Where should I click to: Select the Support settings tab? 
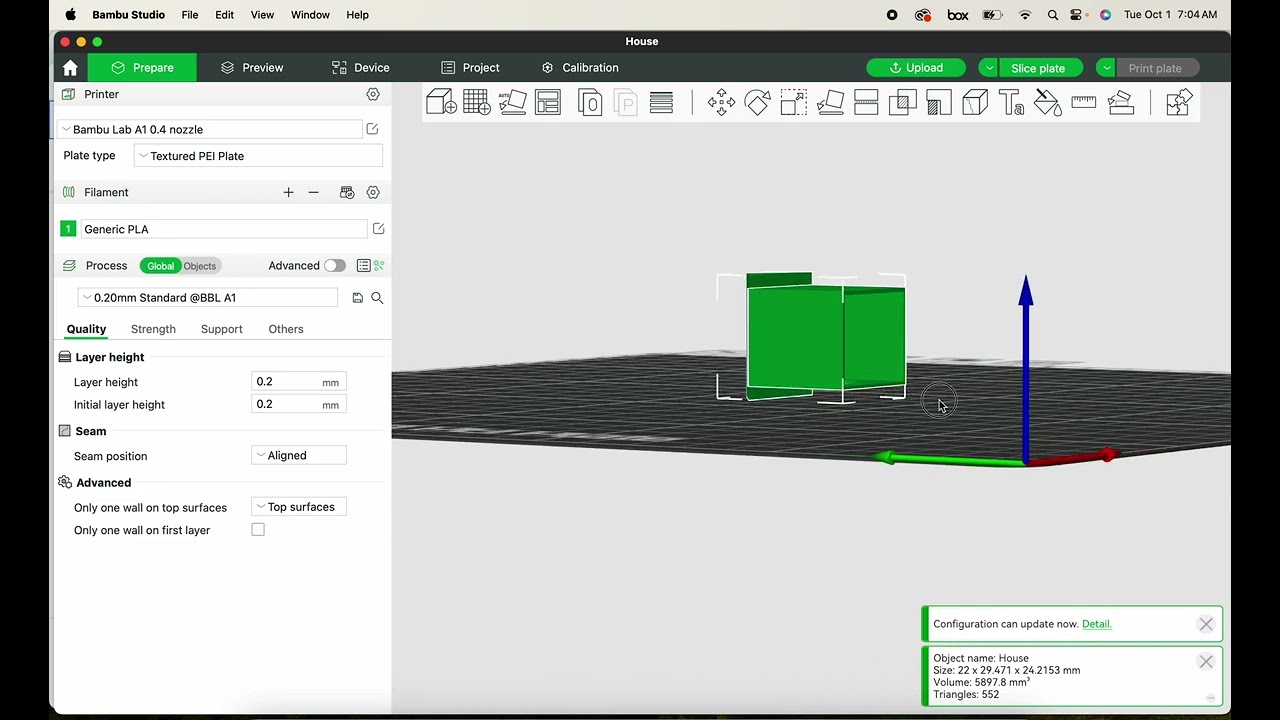point(221,329)
